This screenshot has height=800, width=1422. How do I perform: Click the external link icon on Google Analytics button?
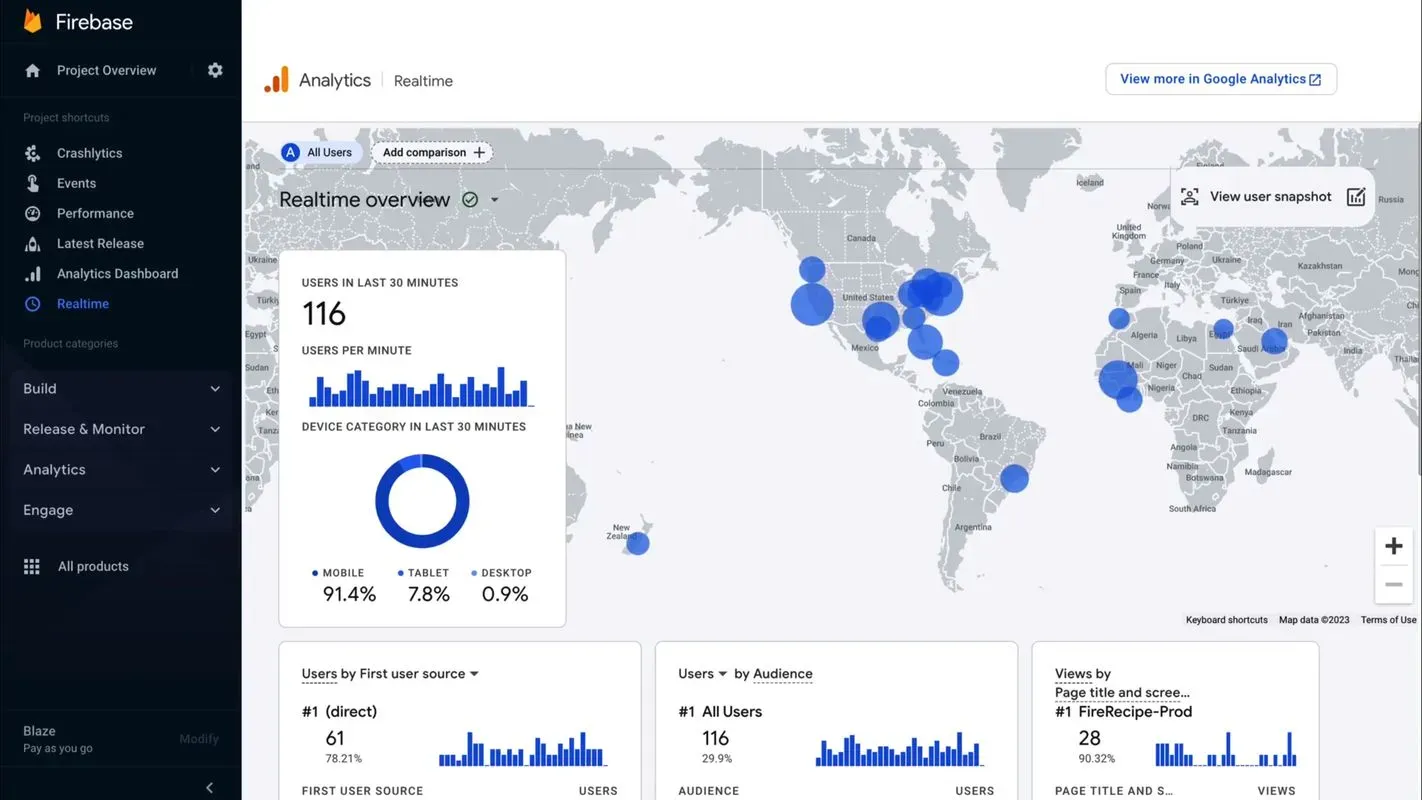point(1315,80)
